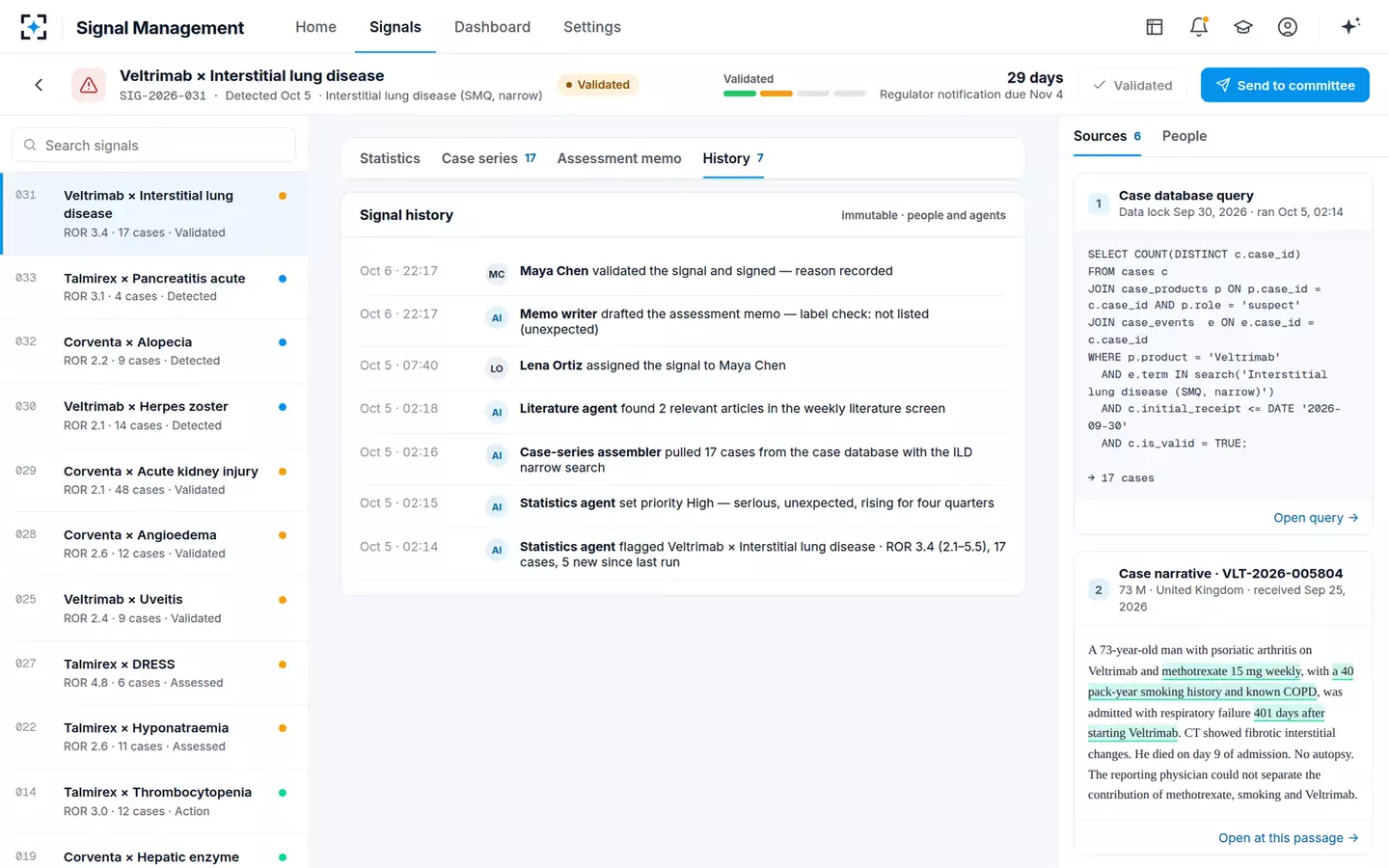1389x868 pixels.
Task: Click the validation progress bar
Action: (x=795, y=94)
